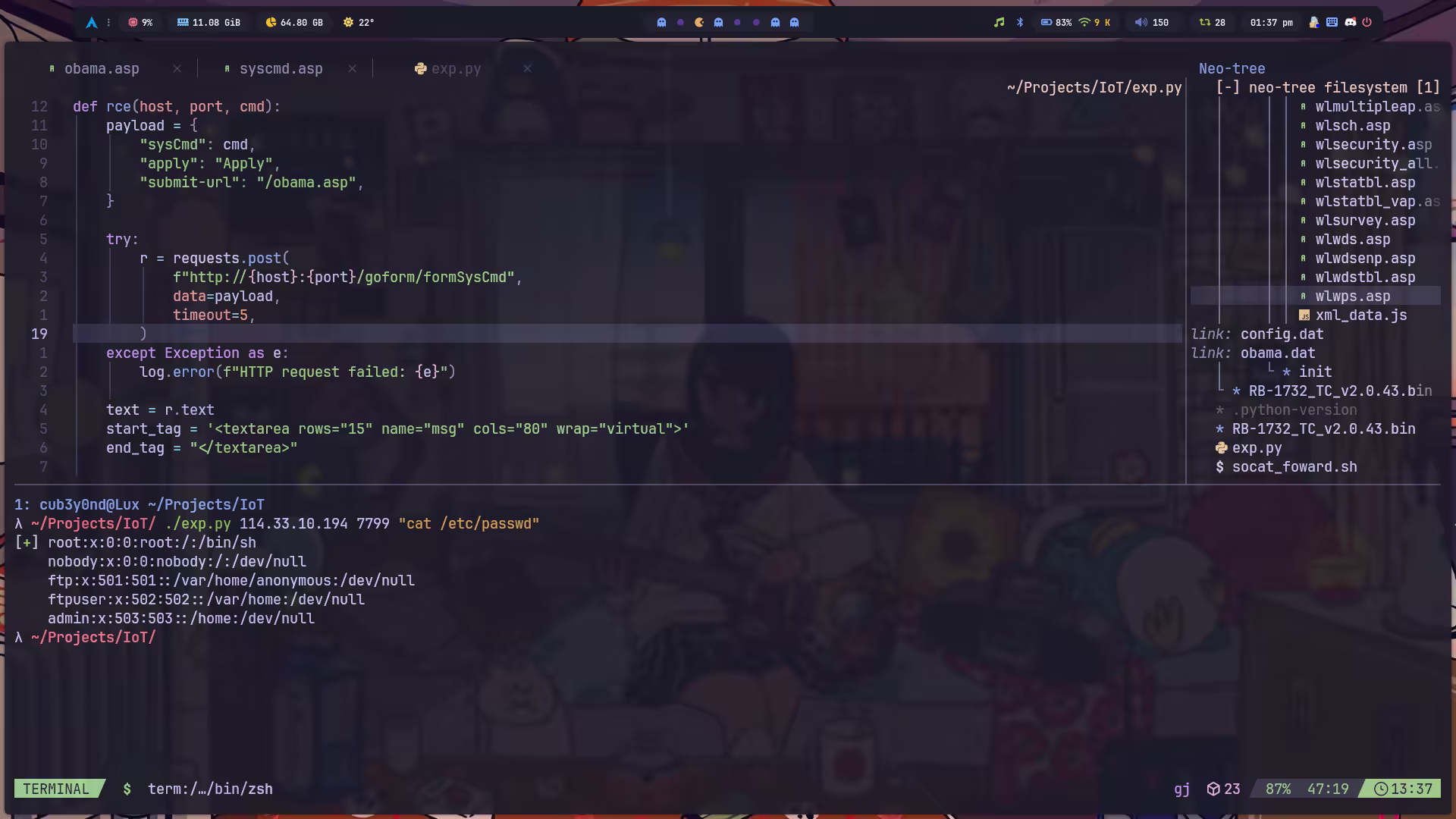Switch to the obama.asp buffer tab
The width and height of the screenshot is (1456, 819).
102,69
